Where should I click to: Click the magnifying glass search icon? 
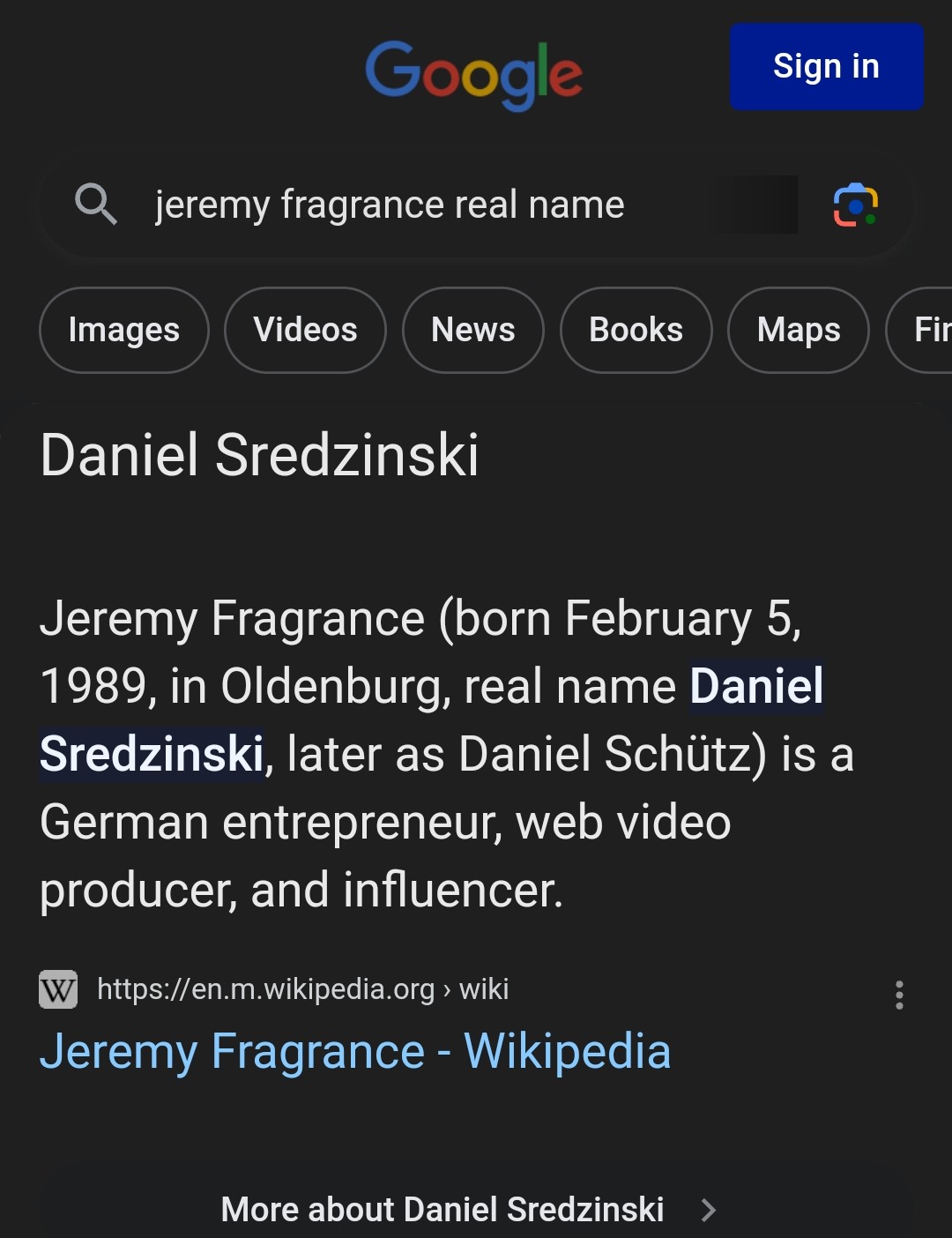click(x=95, y=204)
